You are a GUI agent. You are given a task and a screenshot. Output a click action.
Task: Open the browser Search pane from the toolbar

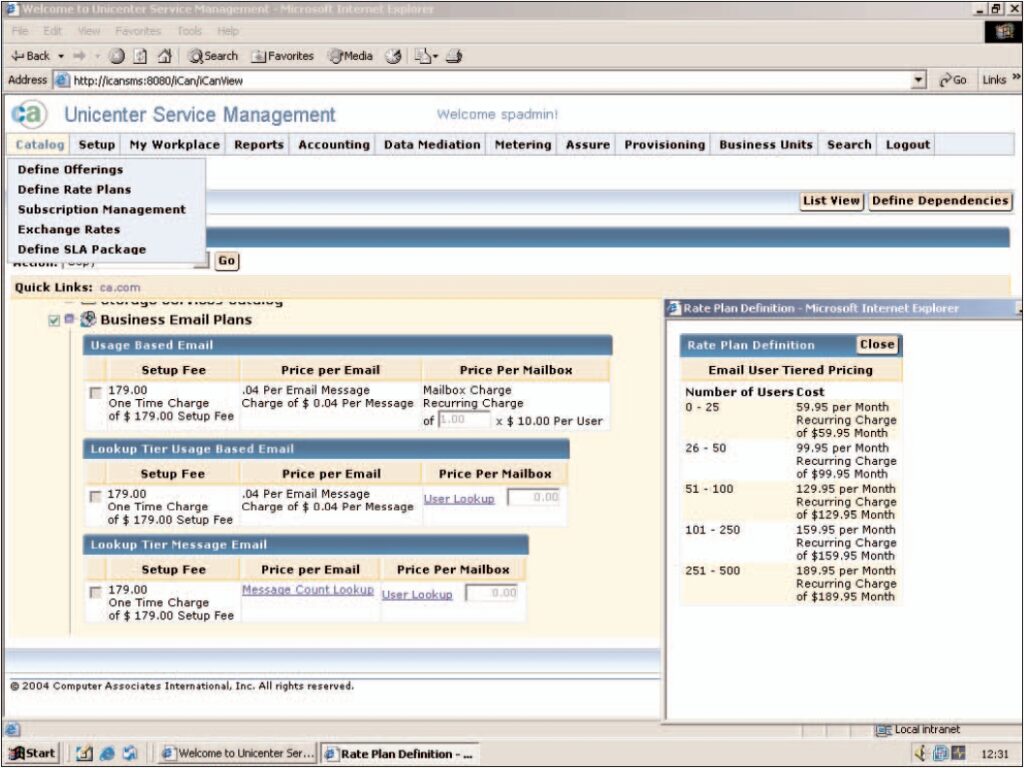[x=214, y=56]
